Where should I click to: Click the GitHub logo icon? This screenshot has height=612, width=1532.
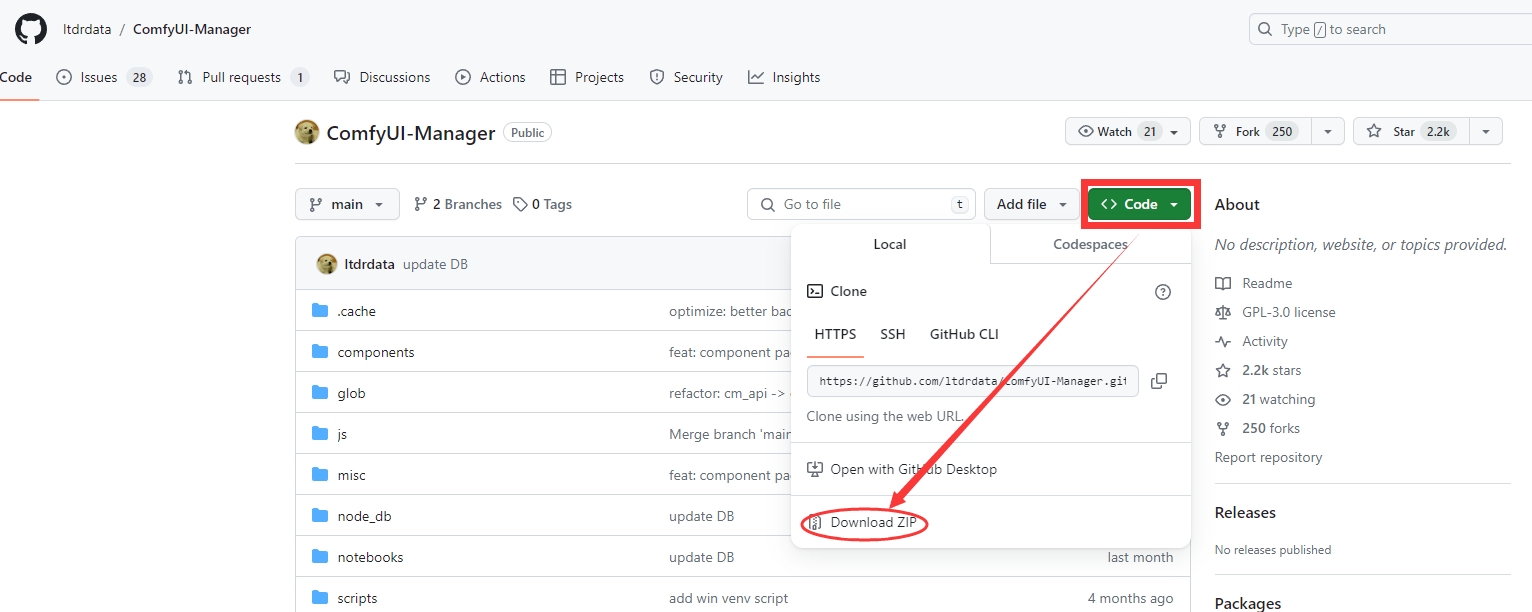31,29
